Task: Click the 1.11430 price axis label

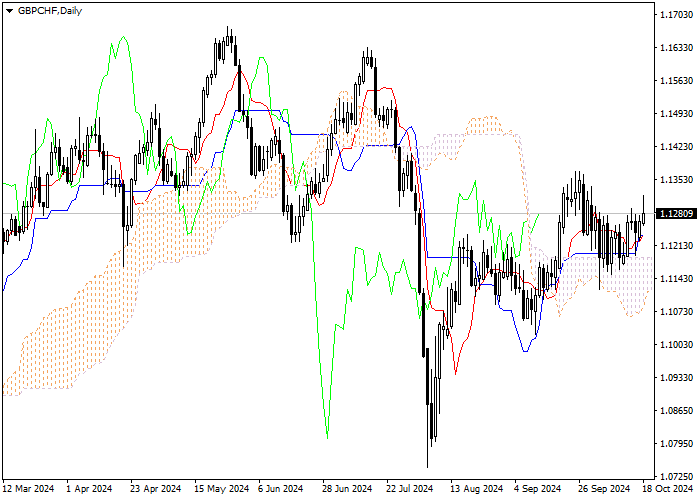Action: point(676,279)
